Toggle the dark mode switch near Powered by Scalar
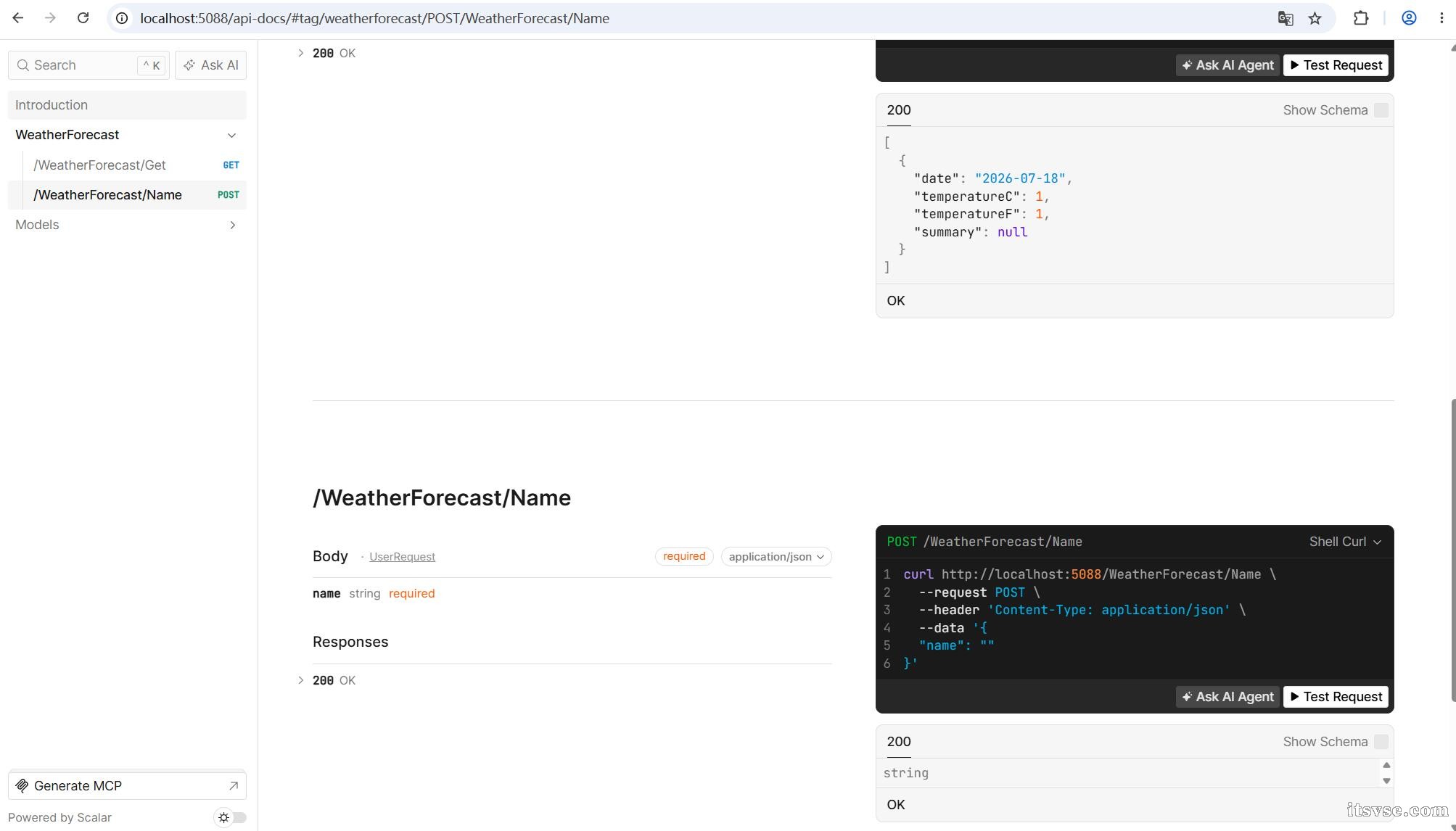The height and width of the screenshot is (831, 1456). point(231,817)
